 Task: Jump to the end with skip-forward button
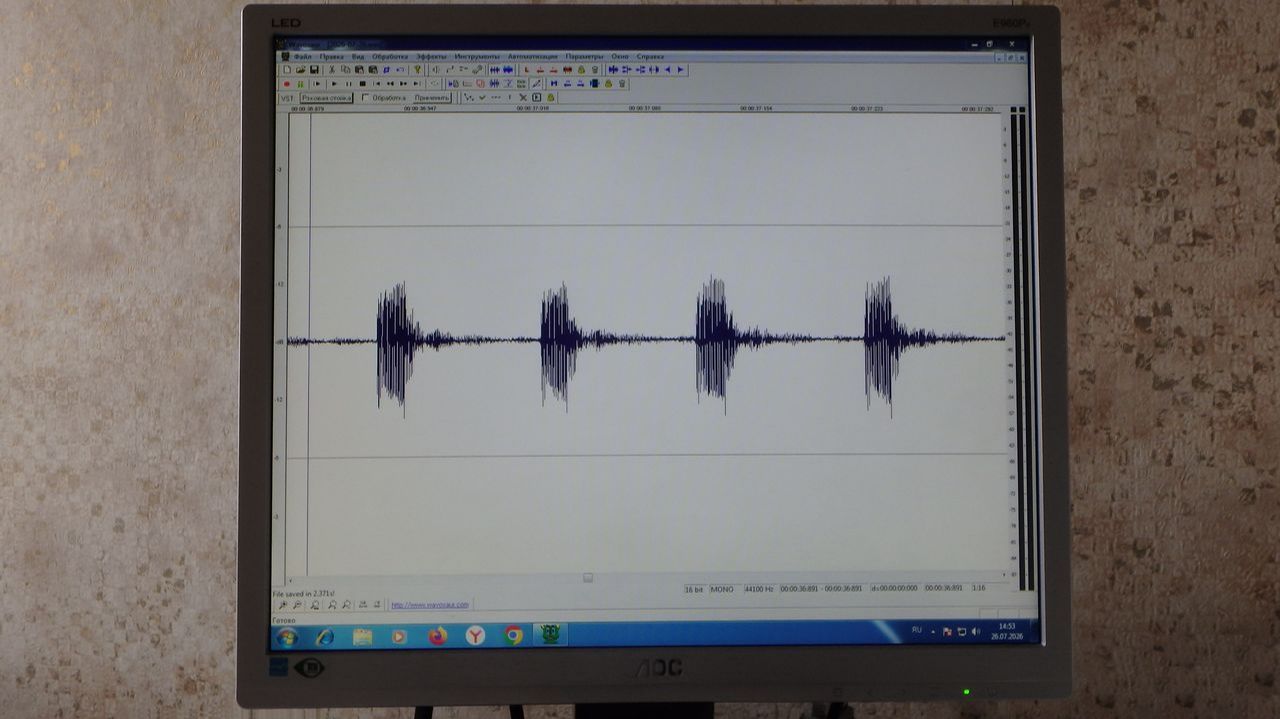click(416, 84)
